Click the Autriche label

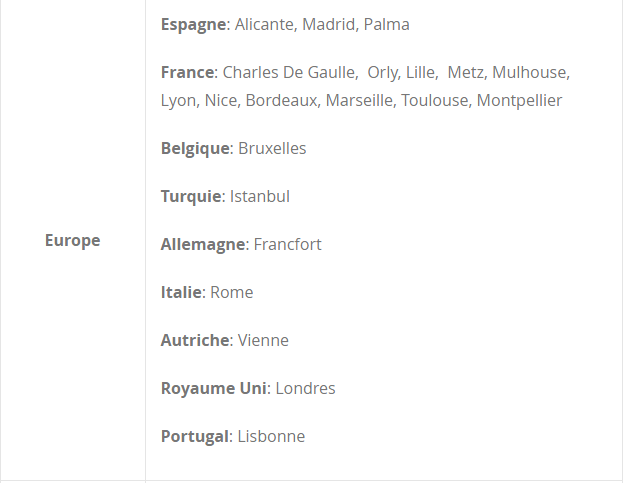click(x=195, y=340)
